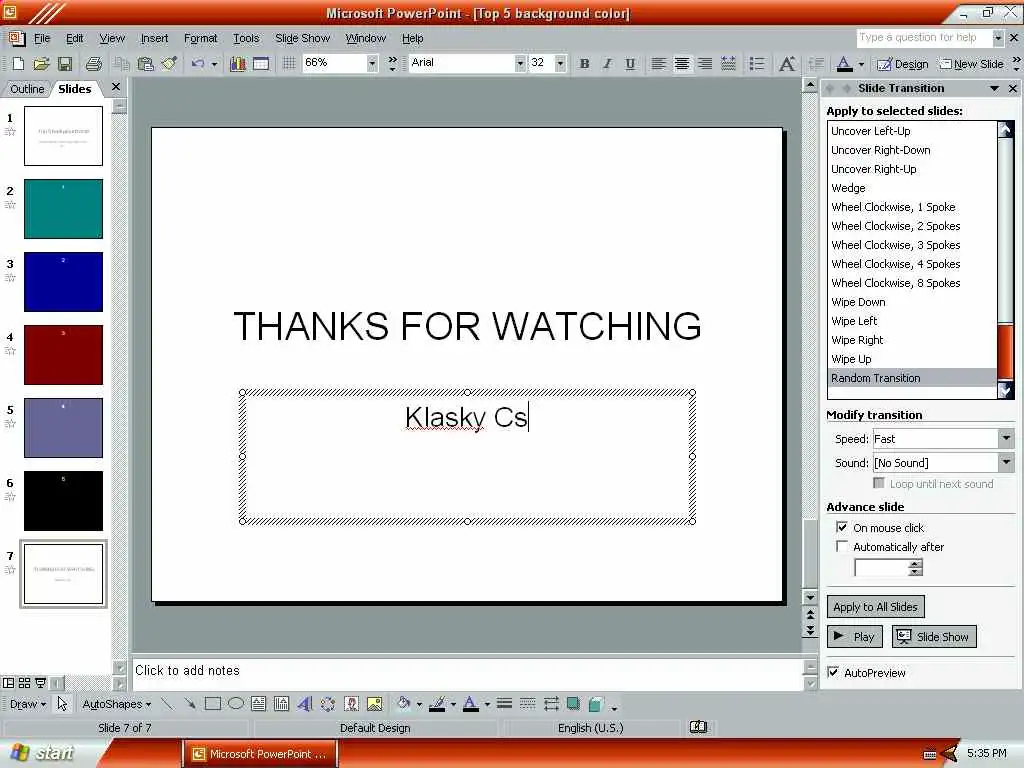1024x768 pixels.
Task: Click the Paste clipboard icon
Action: [146, 63]
